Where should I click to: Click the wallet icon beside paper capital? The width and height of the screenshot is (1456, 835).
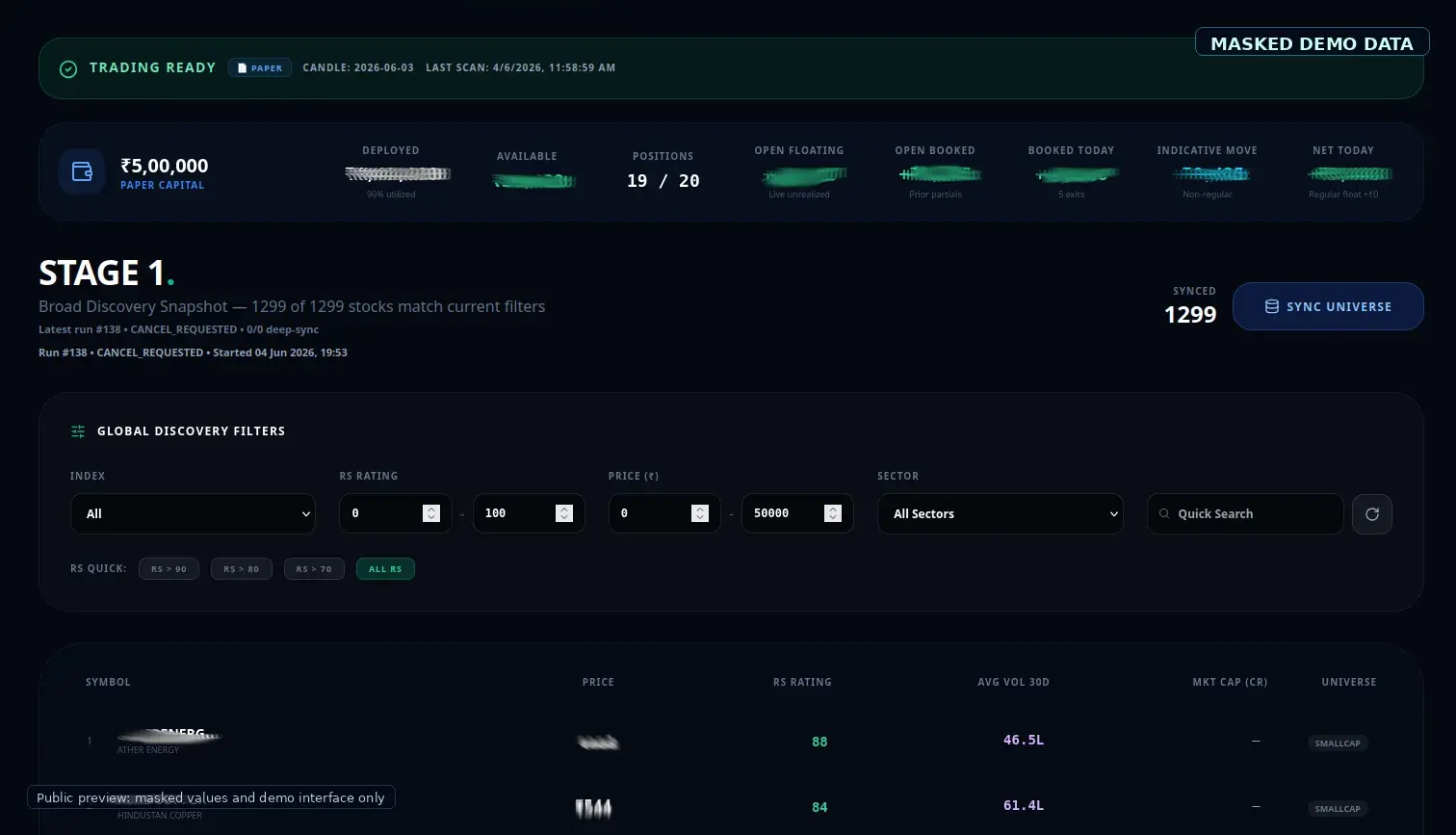[x=82, y=172]
